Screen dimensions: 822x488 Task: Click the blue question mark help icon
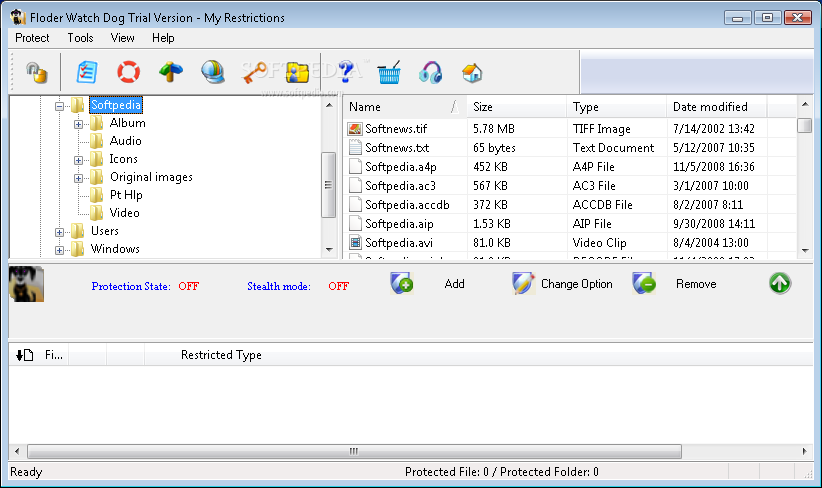(x=346, y=72)
